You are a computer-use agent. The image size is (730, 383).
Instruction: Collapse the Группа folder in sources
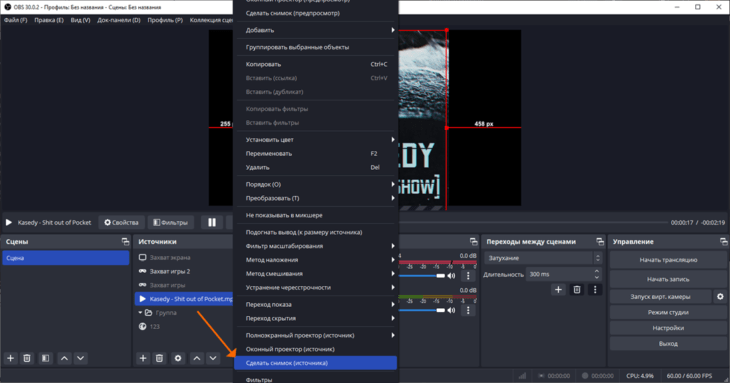[x=140, y=313]
